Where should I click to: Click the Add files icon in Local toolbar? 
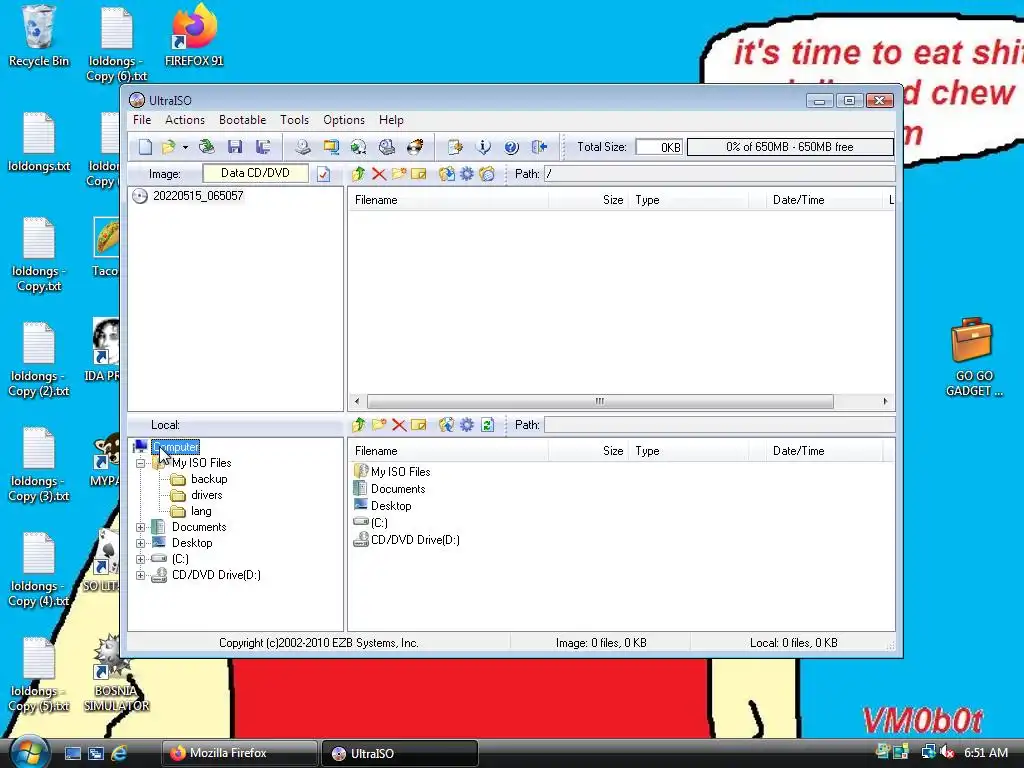(x=447, y=425)
